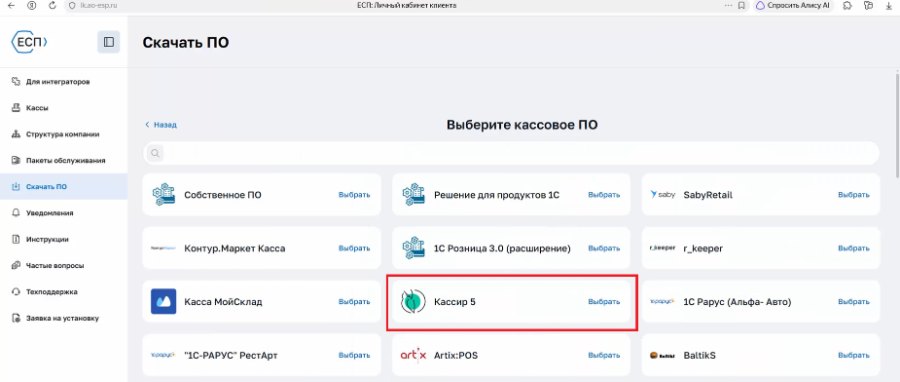Viewport: 900px width, 382px height.
Task: Click the 'Artix:POS' card title
Action: (456, 356)
